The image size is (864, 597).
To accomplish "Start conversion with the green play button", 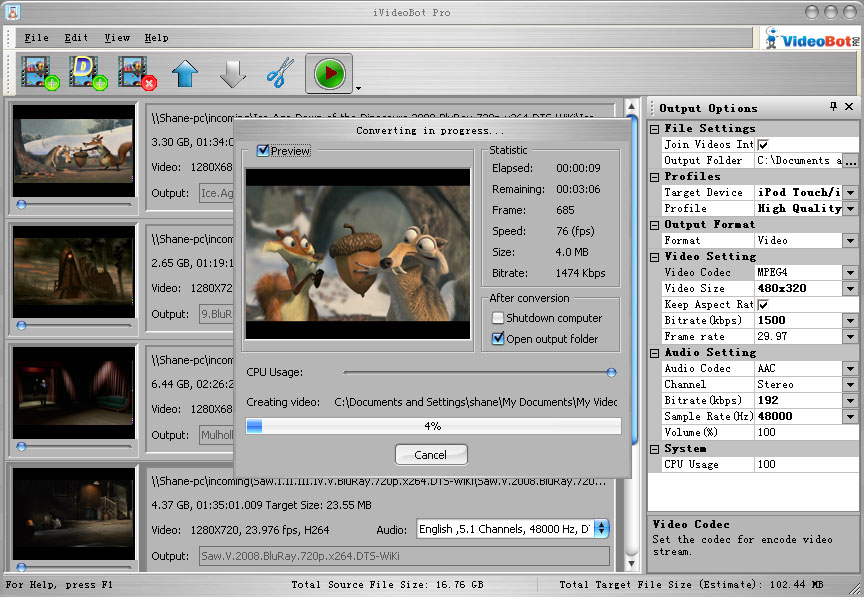I will pos(329,73).
